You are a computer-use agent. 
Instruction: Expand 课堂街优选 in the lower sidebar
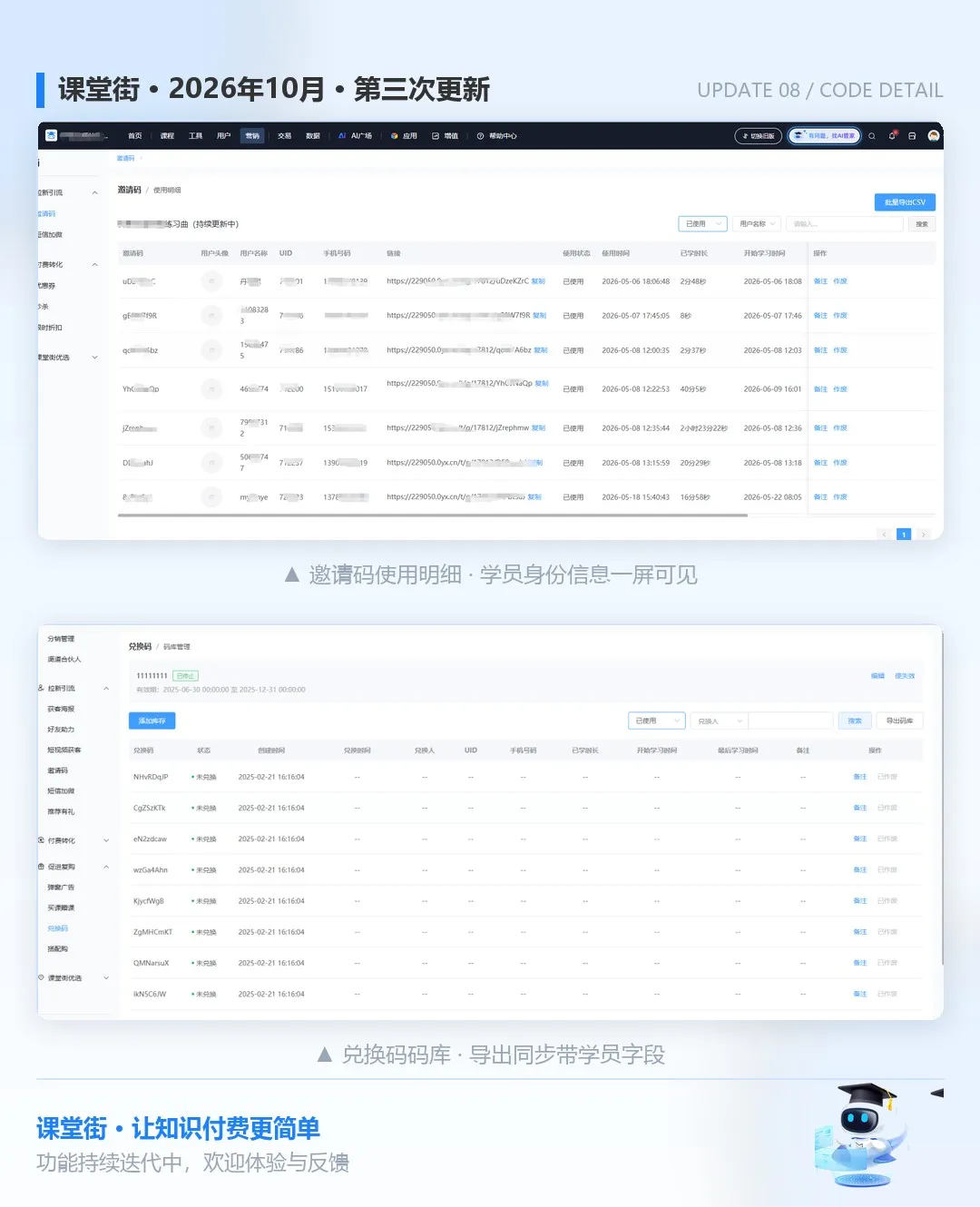click(x=106, y=978)
